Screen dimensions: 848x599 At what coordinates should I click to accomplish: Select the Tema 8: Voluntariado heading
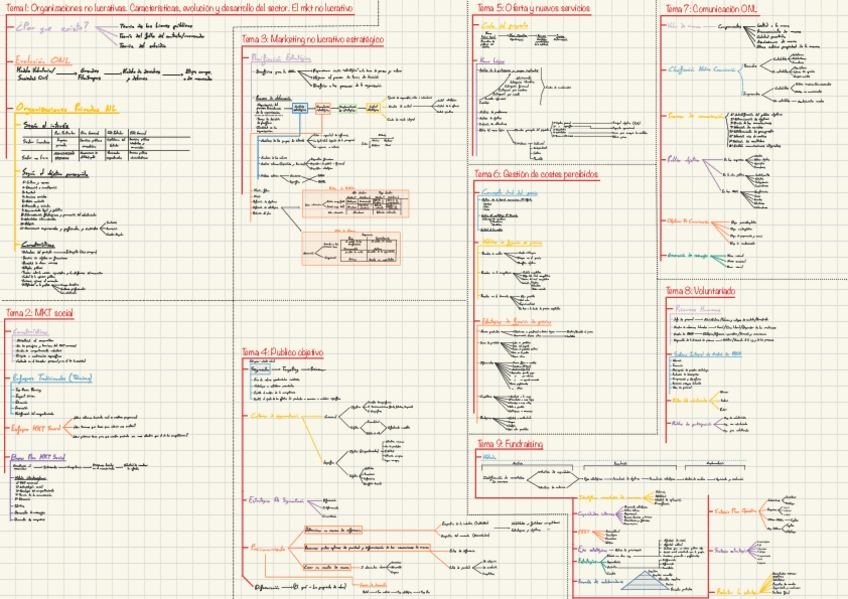700,291
